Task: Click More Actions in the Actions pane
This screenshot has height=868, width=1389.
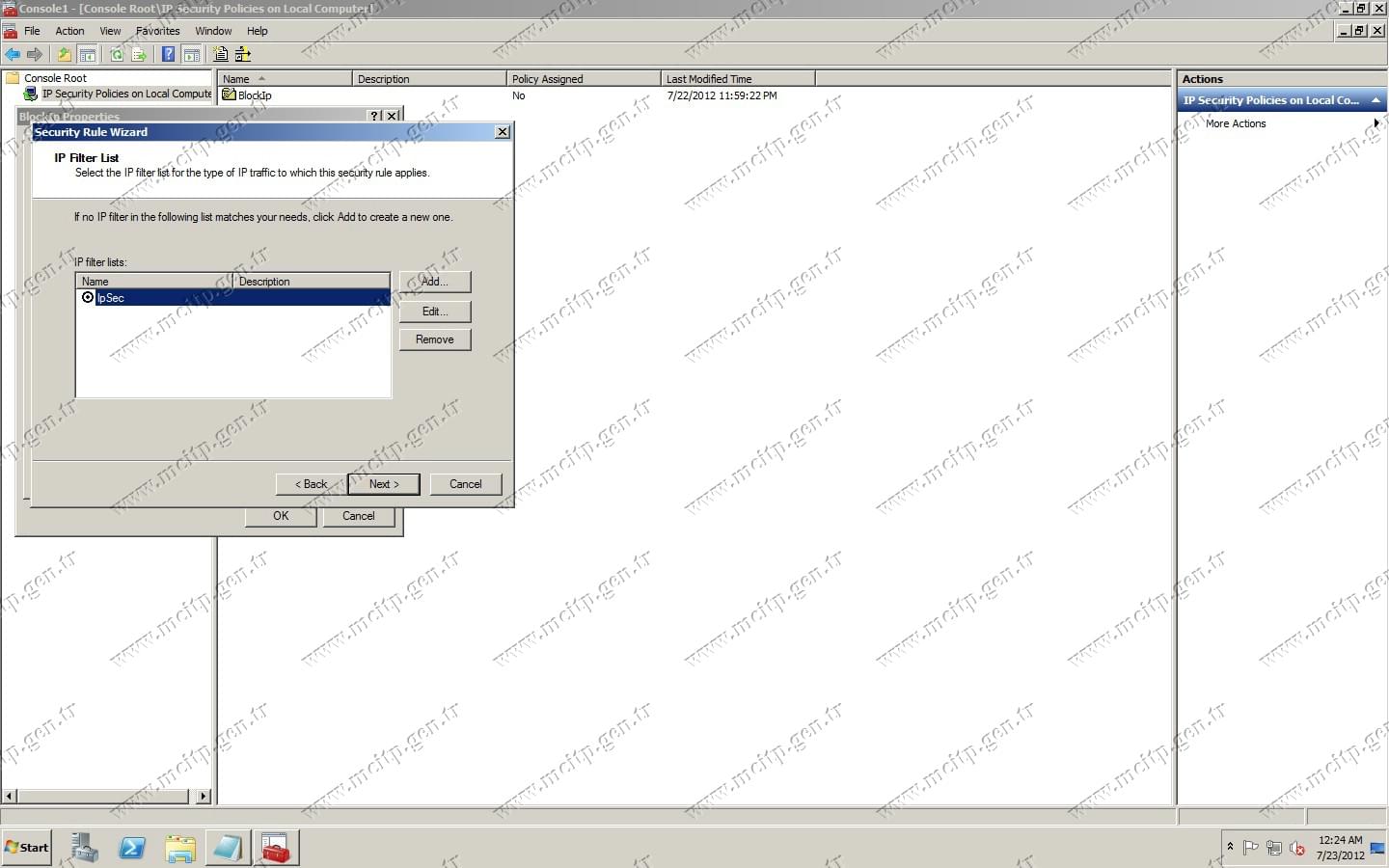Action: 1236,123
